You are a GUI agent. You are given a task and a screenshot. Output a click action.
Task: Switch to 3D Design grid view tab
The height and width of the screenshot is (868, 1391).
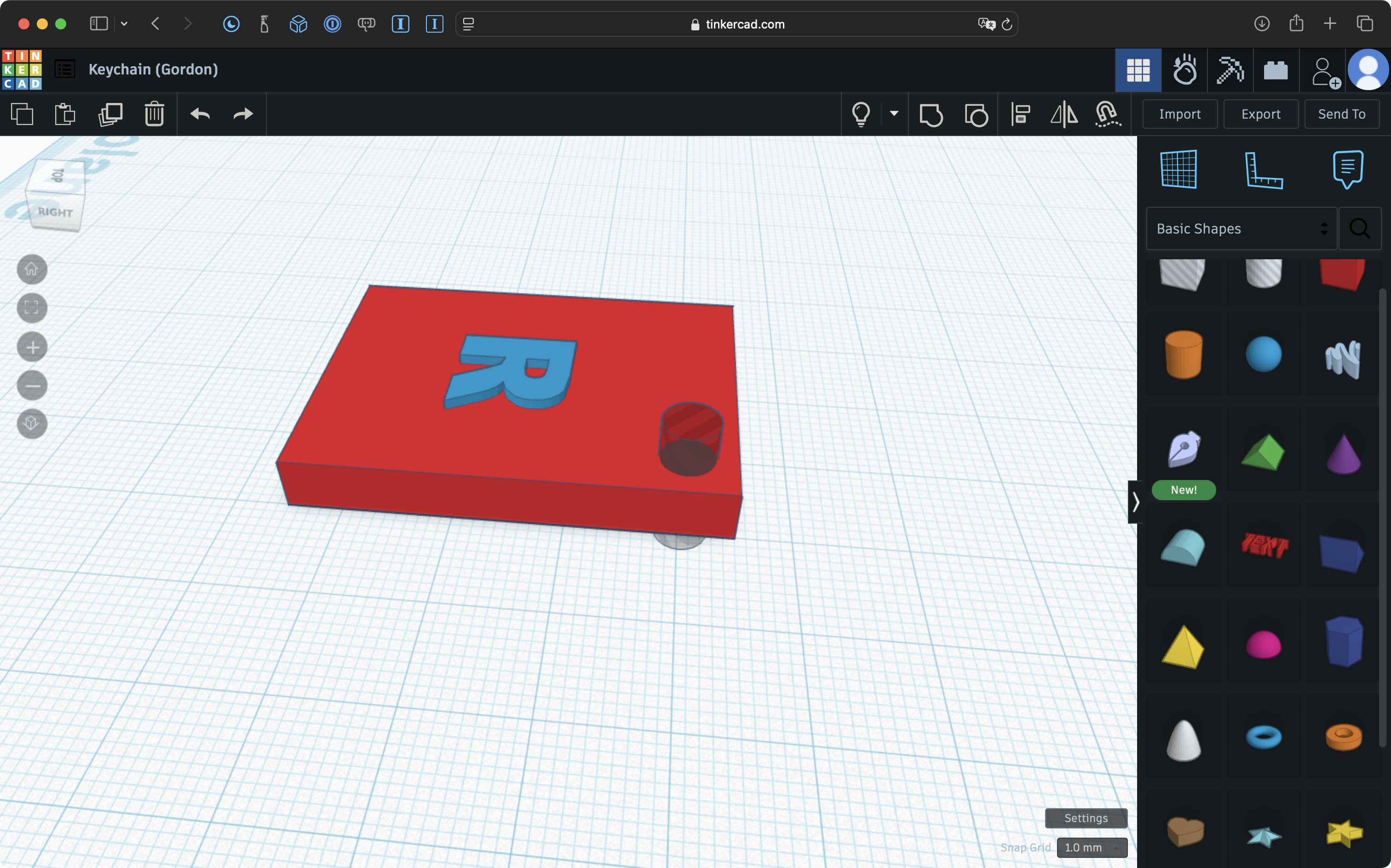1138,70
